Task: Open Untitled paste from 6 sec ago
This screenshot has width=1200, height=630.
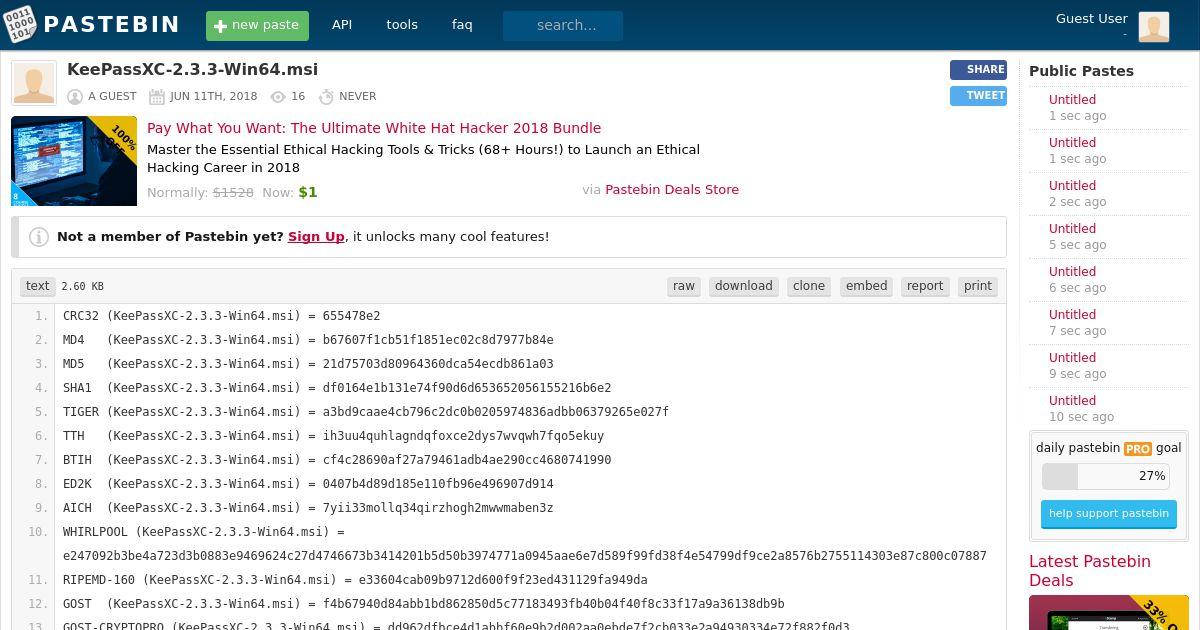Action: [1072, 272]
